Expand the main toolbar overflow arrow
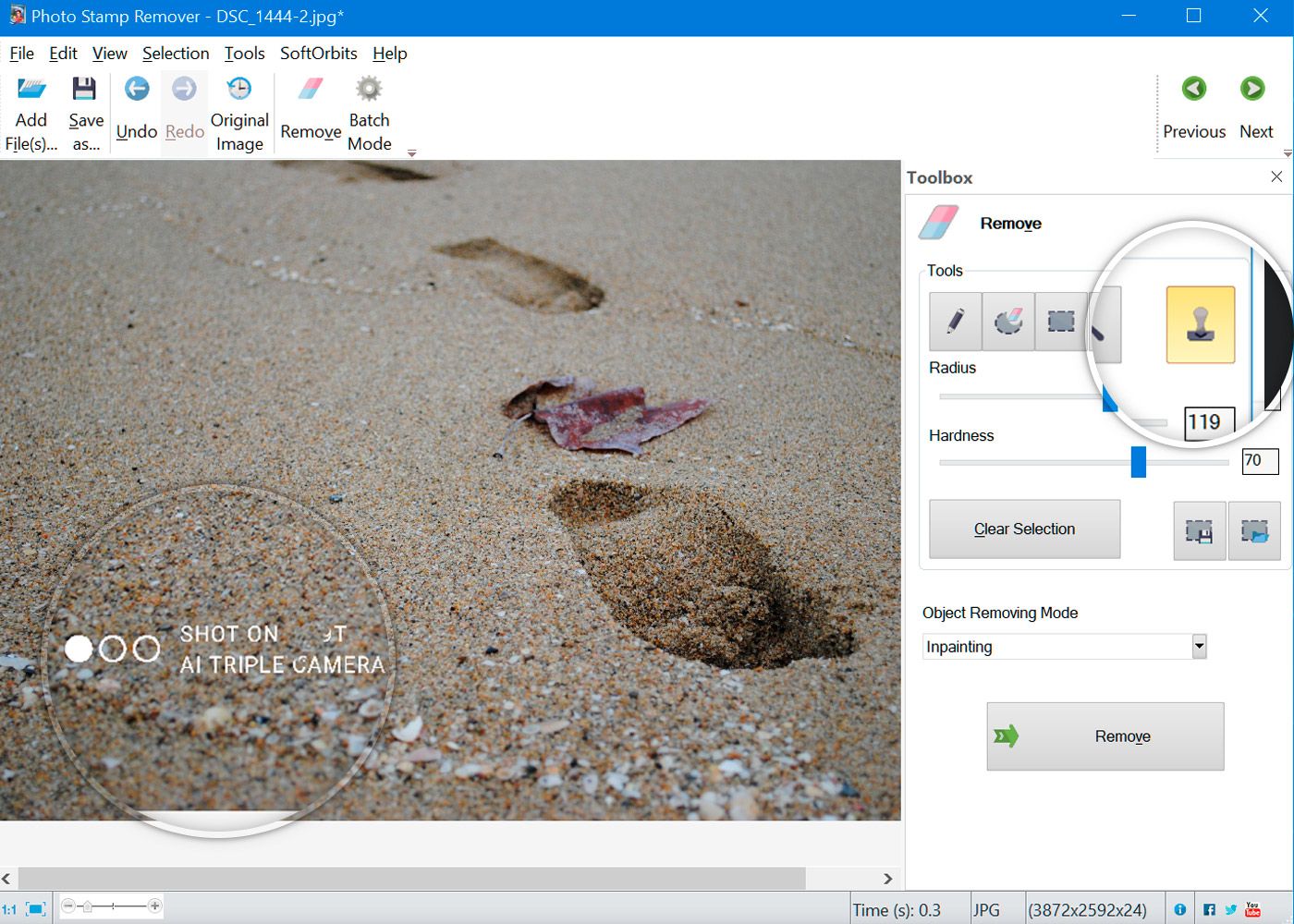This screenshot has width=1294, height=924. click(412, 153)
